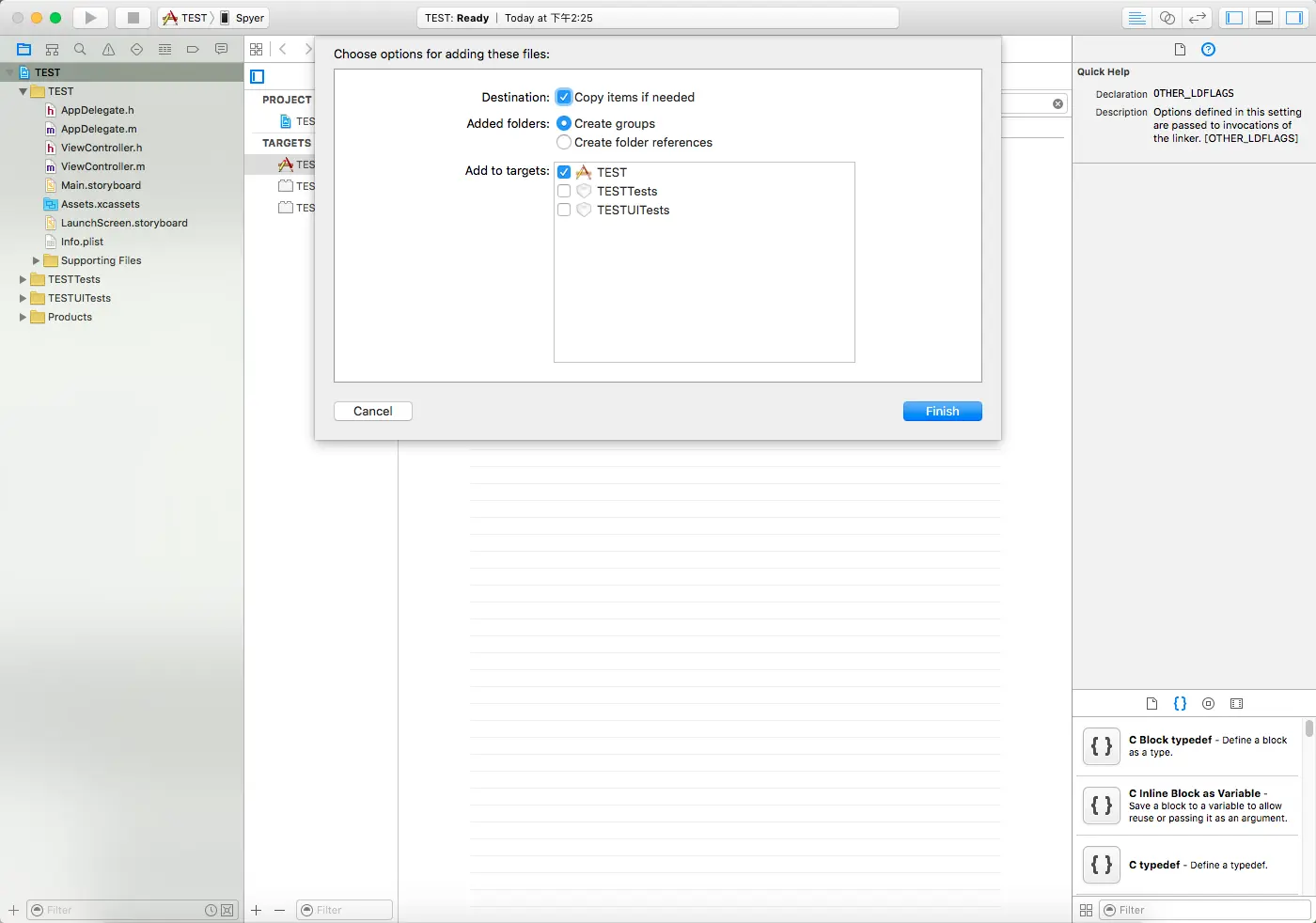Screen dimensions: 1316x923
Task: Click the targets list Filter field
Action: 344,910
